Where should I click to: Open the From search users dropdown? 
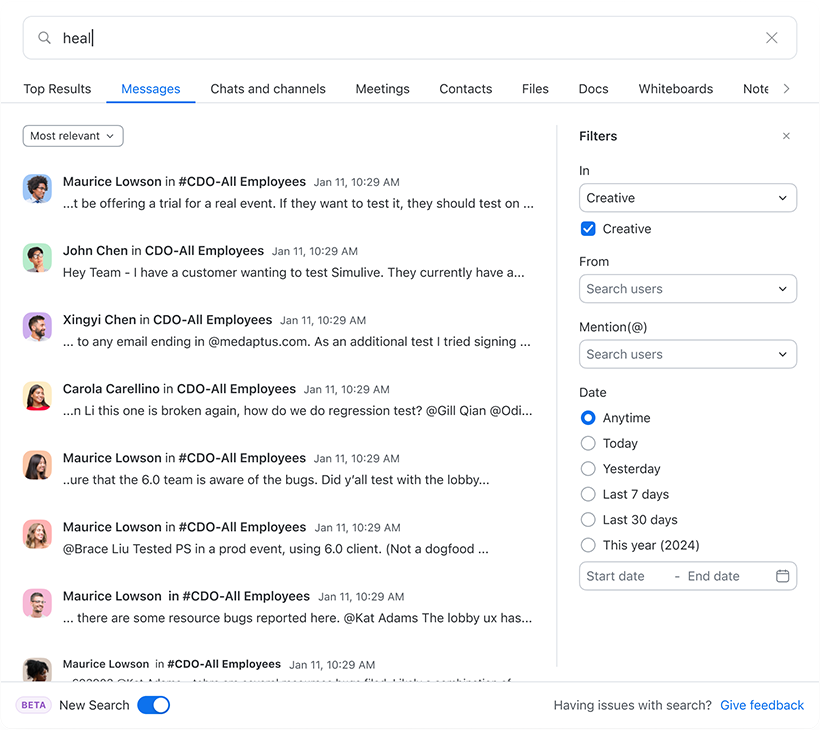pyautogui.click(x=688, y=289)
